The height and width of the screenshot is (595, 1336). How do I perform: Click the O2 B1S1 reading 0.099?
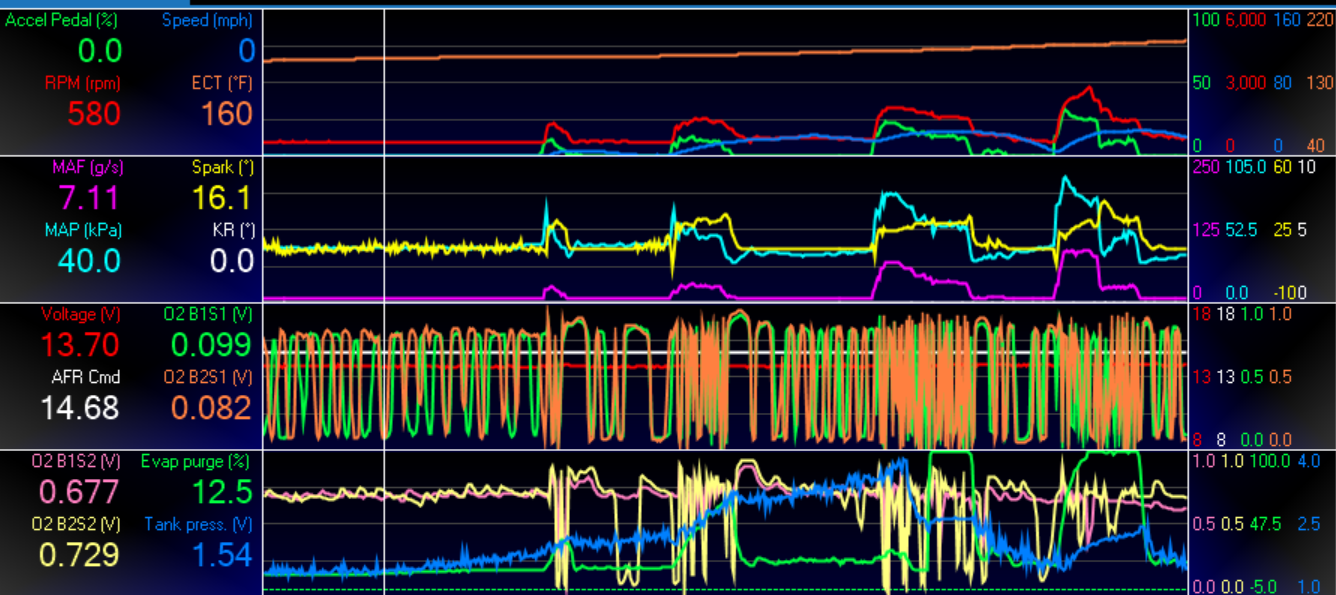(212, 345)
